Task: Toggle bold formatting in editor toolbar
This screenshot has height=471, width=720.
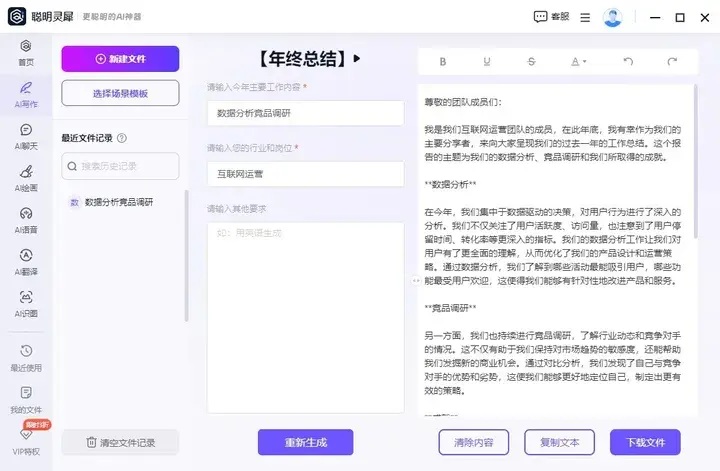Action: pos(443,61)
